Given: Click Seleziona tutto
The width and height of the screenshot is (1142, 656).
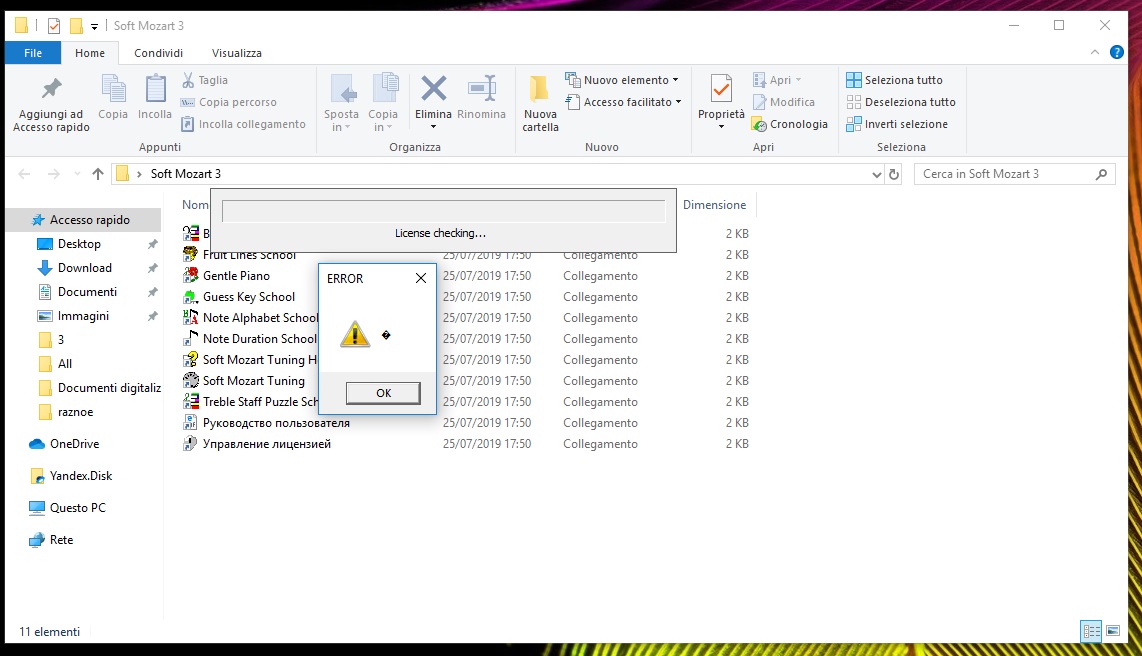Looking at the screenshot, I should point(895,80).
